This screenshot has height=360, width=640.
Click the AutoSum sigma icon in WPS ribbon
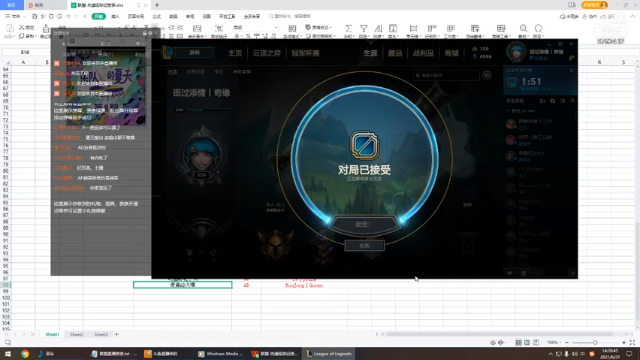(348, 28)
